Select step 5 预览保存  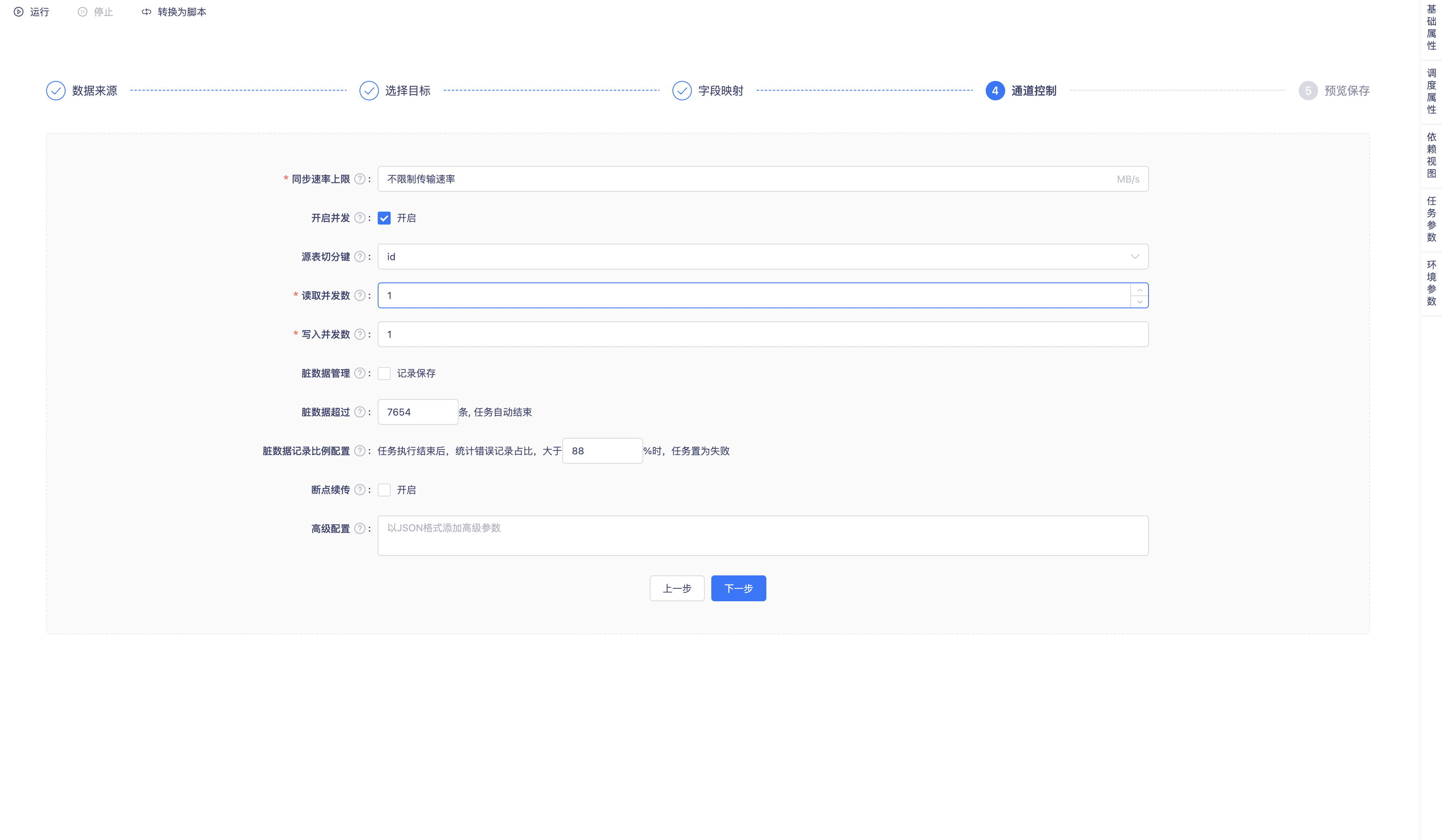(1334, 90)
